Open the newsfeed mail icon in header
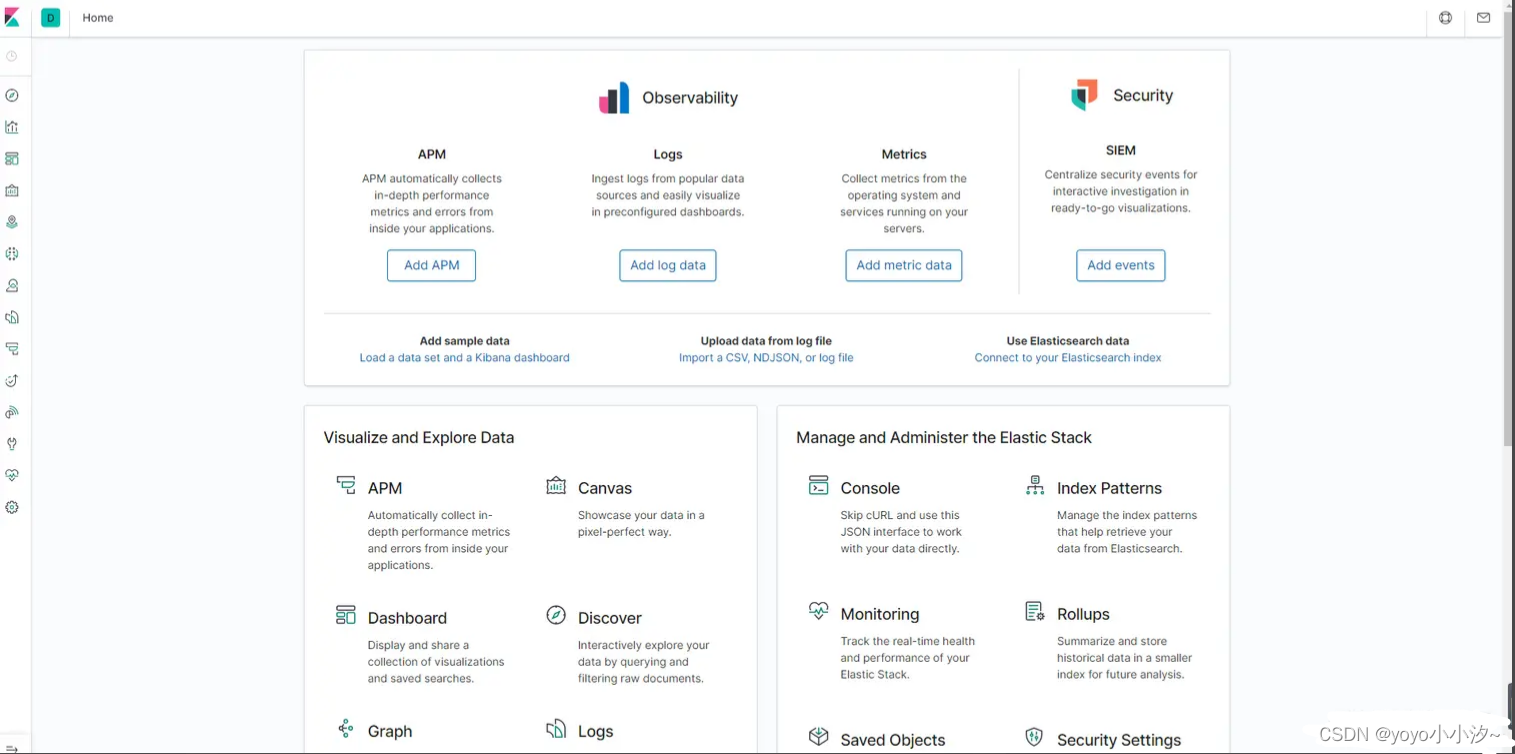This screenshot has height=754, width=1515. pyautogui.click(x=1483, y=17)
